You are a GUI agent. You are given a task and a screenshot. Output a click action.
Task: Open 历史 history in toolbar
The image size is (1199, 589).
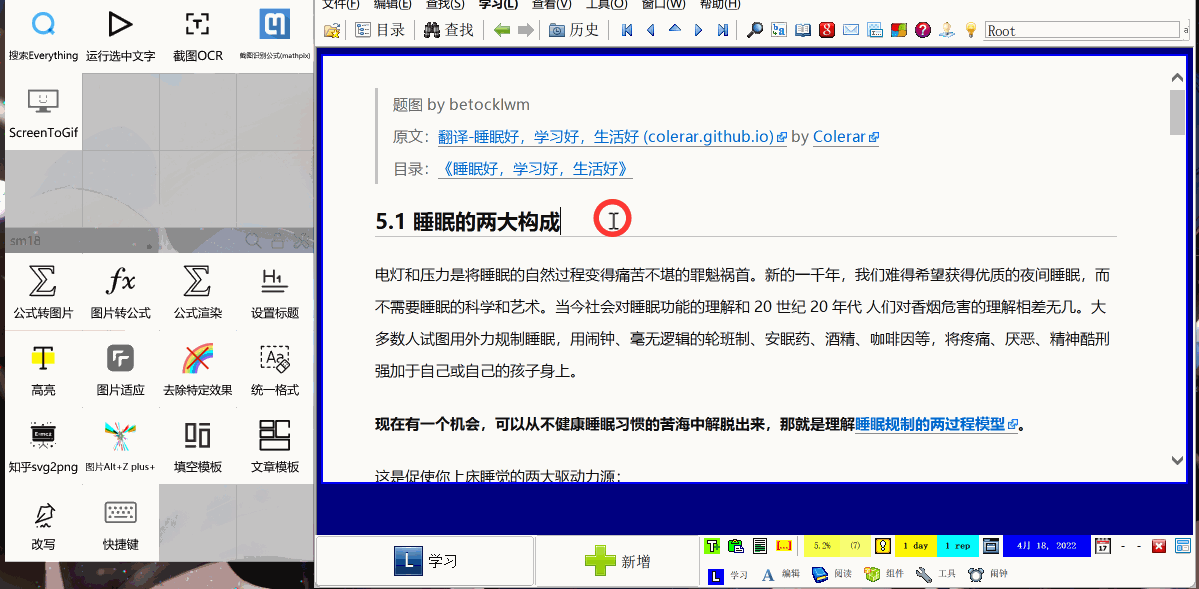click(x=574, y=31)
